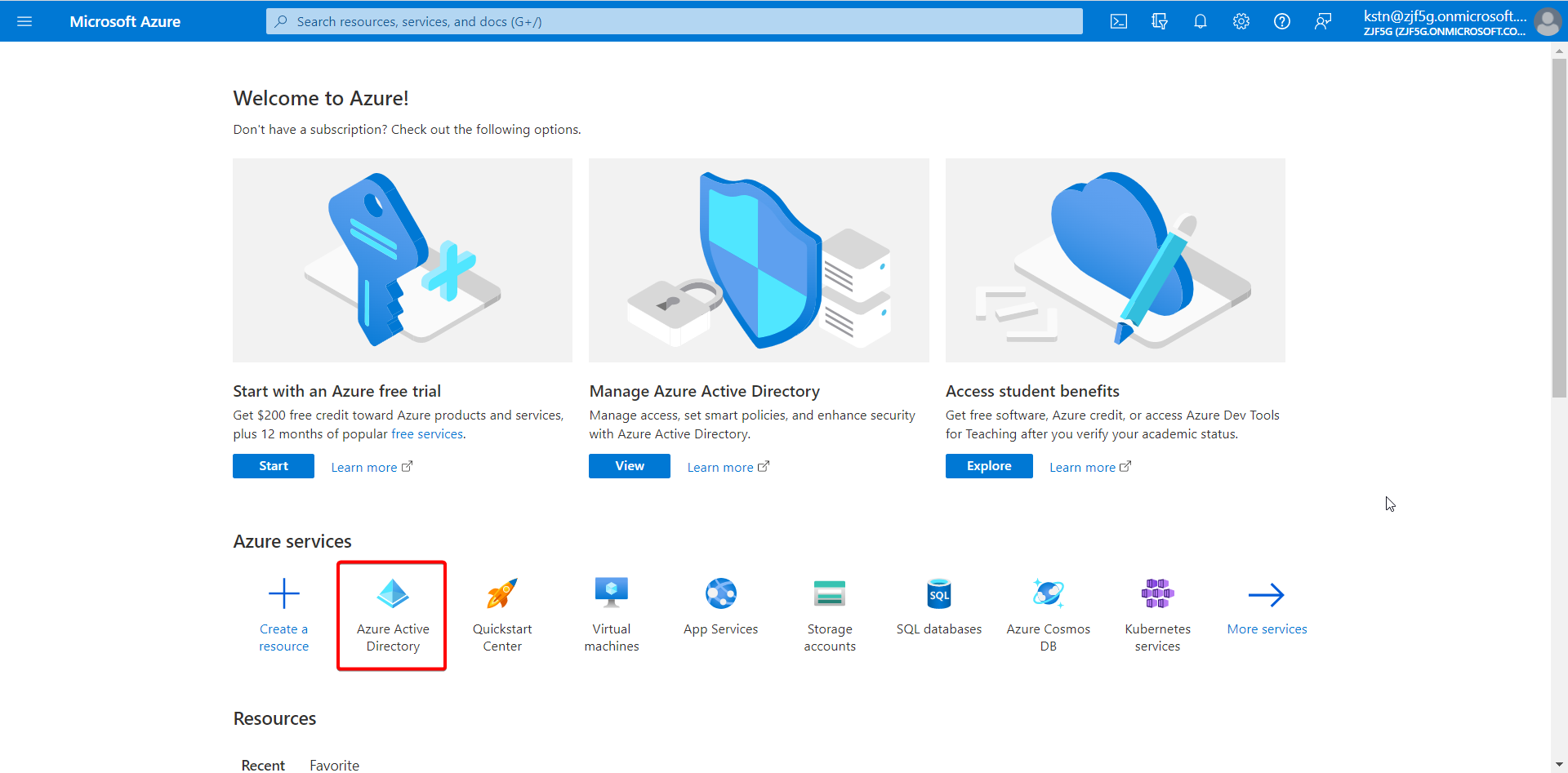The height and width of the screenshot is (773, 1568).
Task: Open the Directories and subscriptions filter icon
Action: pos(1160,21)
